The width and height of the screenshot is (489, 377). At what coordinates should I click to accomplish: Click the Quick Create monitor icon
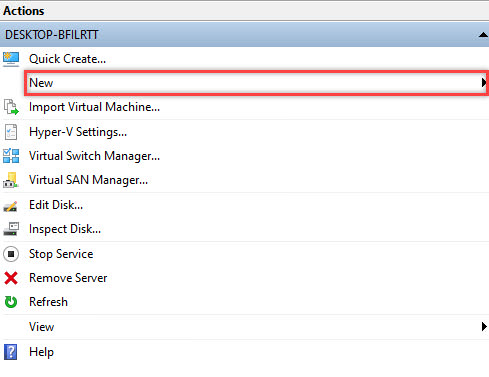(x=11, y=59)
